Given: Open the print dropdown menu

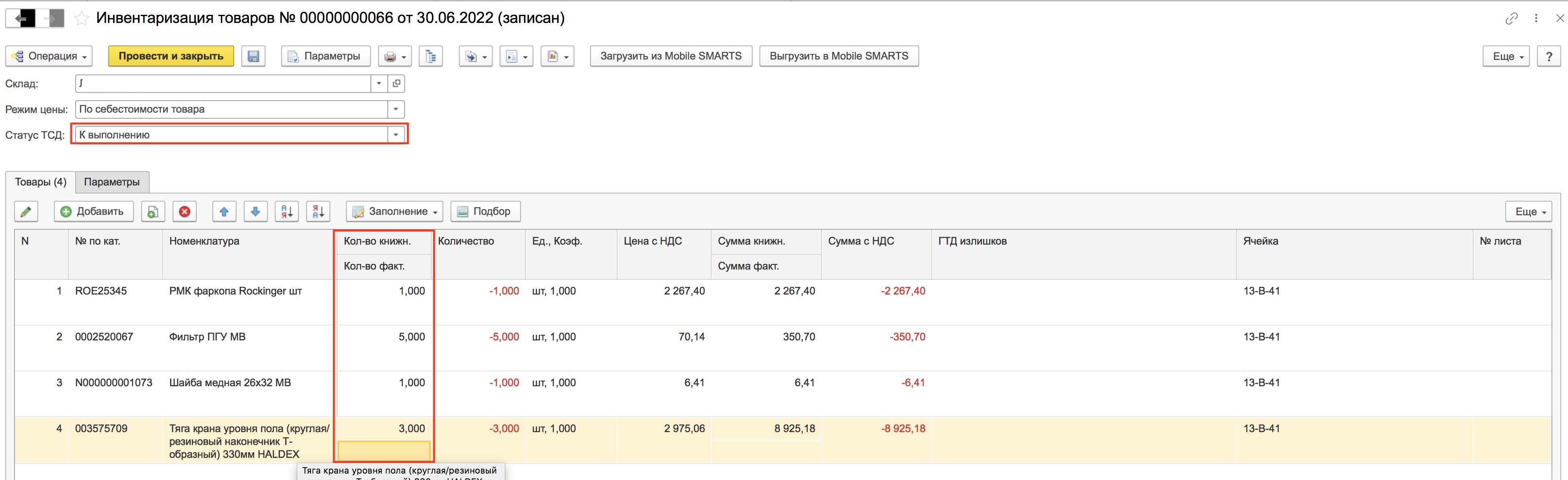Looking at the screenshot, I should click(395, 56).
